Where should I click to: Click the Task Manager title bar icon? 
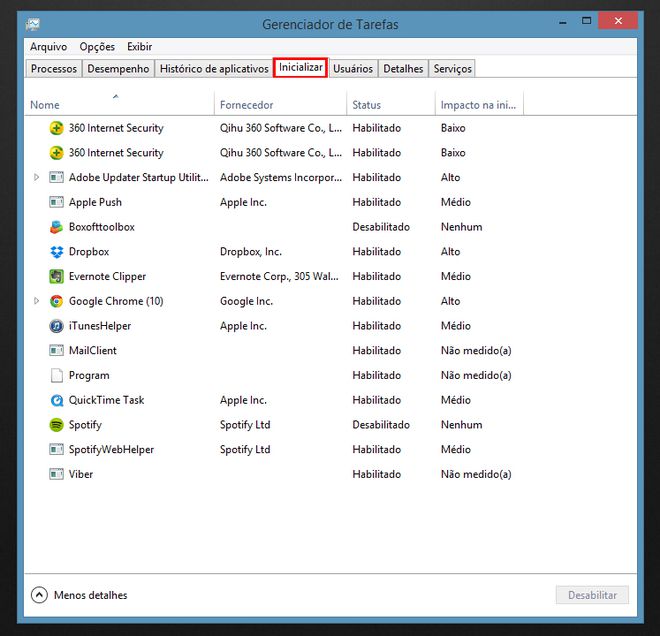coord(33,24)
